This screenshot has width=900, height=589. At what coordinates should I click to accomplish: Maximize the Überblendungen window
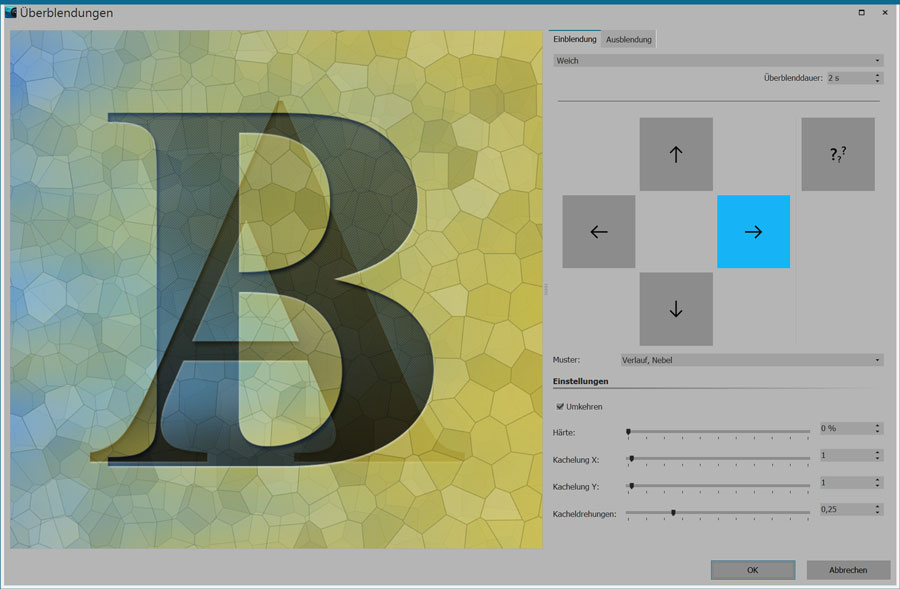pyautogui.click(x=861, y=12)
